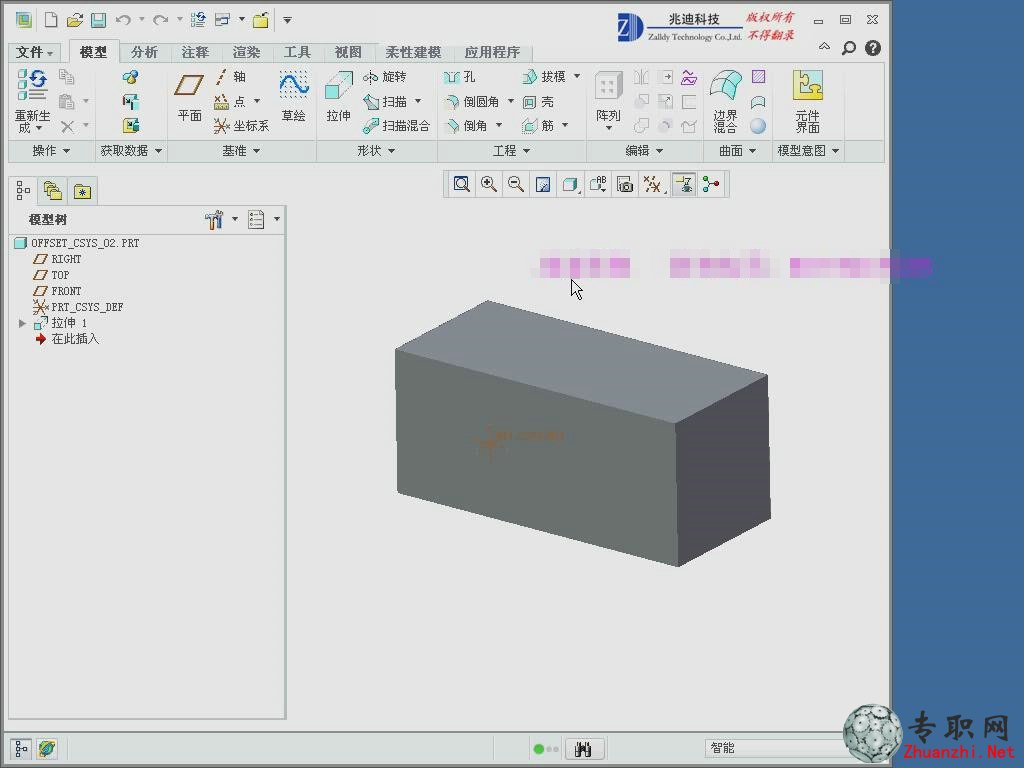Open the help question mark icon
This screenshot has width=1024, height=768.
(x=872, y=48)
